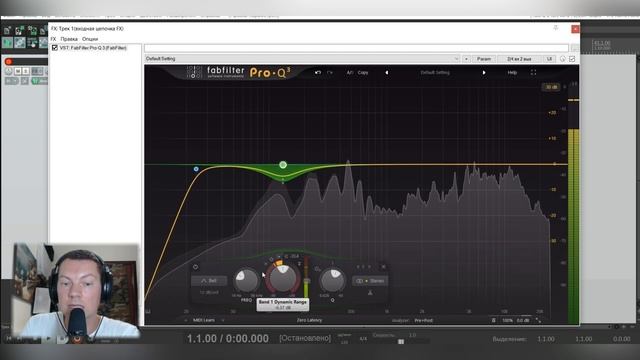The width and height of the screenshot is (640, 360).
Task: Select the green band 1 node on the EQ curve
Action: [283, 165]
